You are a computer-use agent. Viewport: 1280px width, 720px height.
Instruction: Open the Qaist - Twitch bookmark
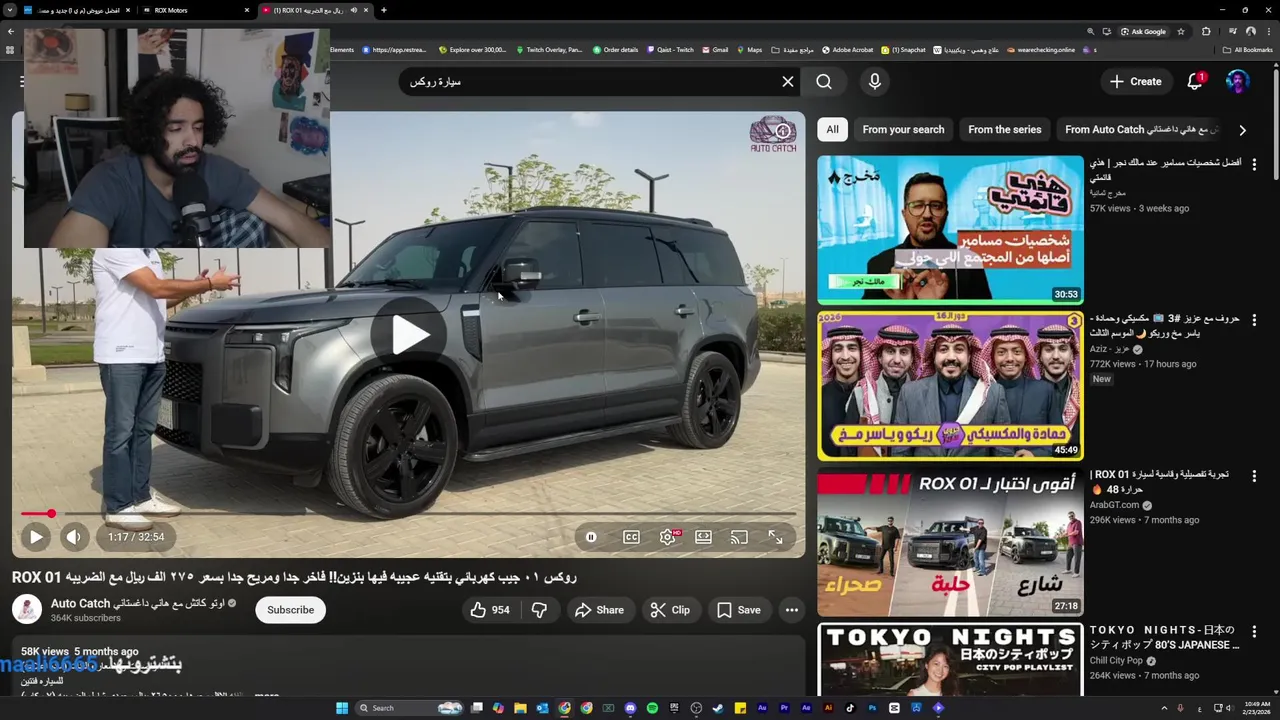pos(670,50)
